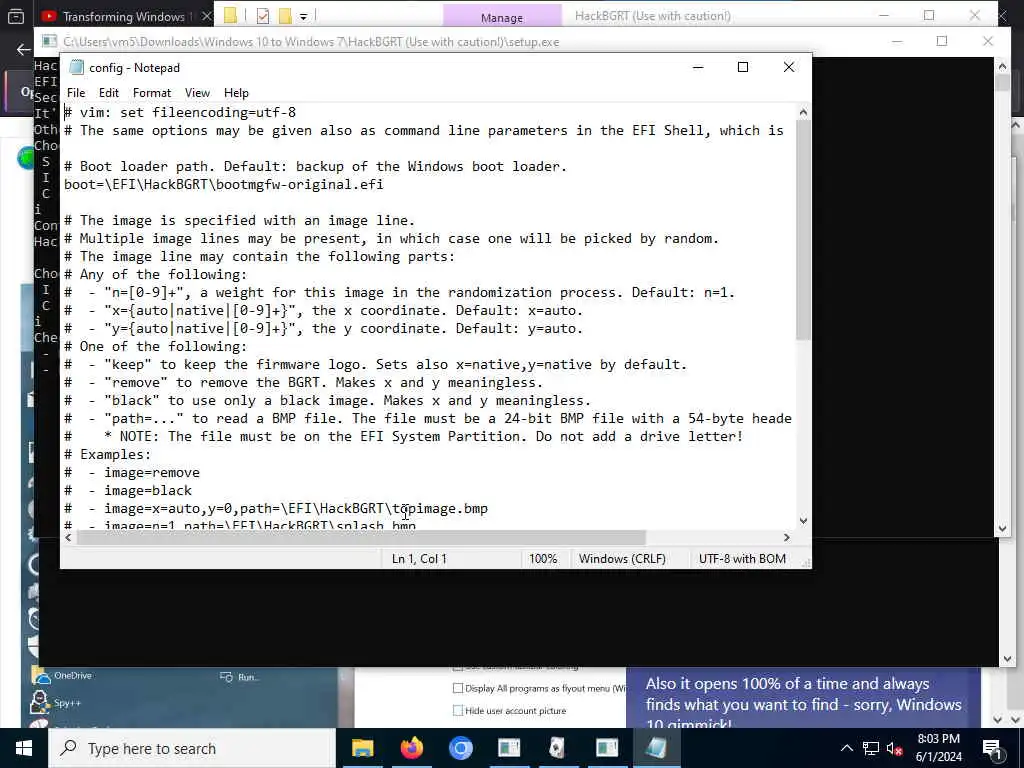Place cursor in 'boot=\EFI\HackBGRT\bootmgfw-original.efi' line
The width and height of the screenshot is (1024, 768).
point(223,184)
